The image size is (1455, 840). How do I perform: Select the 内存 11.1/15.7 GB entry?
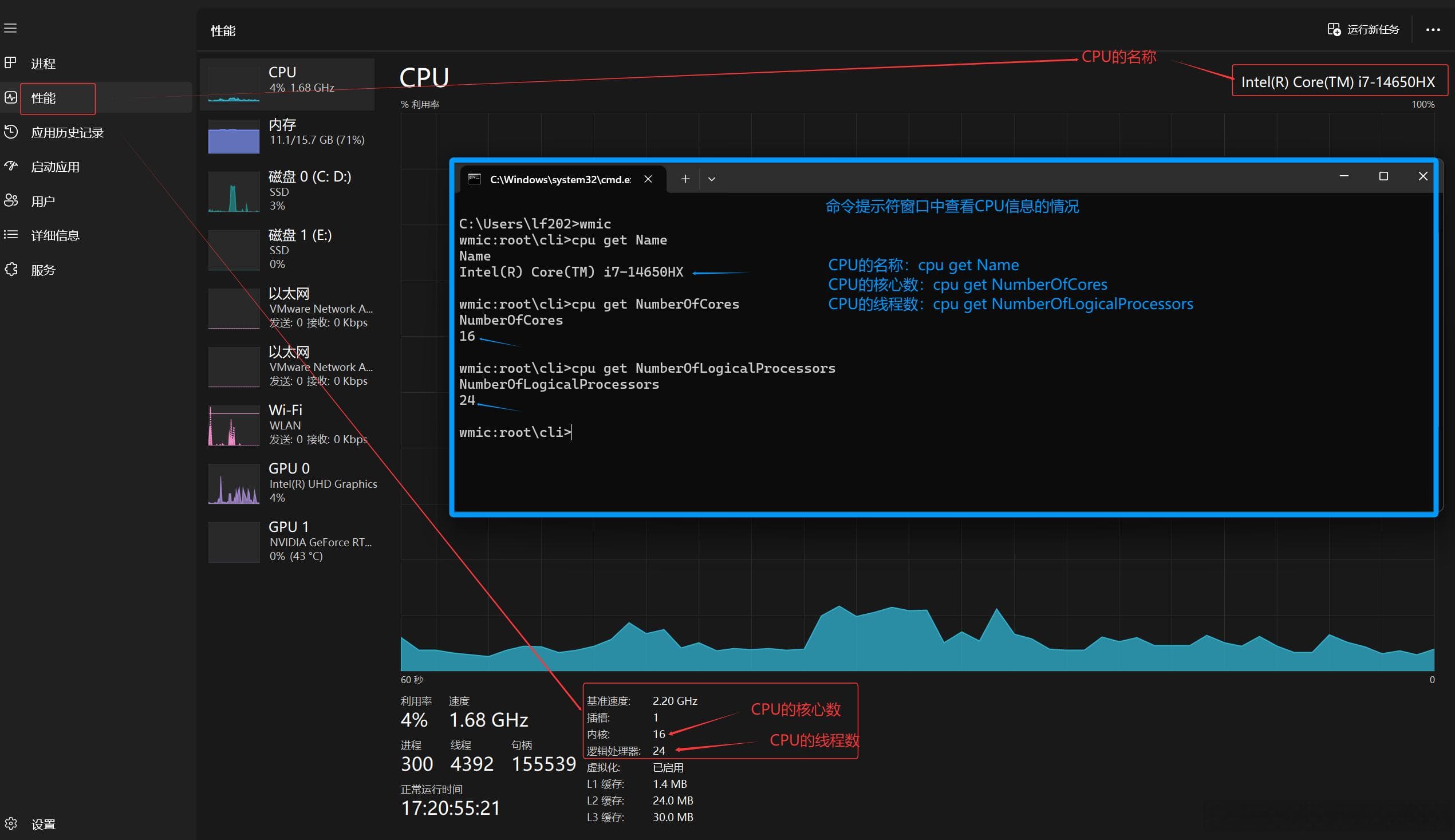(x=287, y=136)
